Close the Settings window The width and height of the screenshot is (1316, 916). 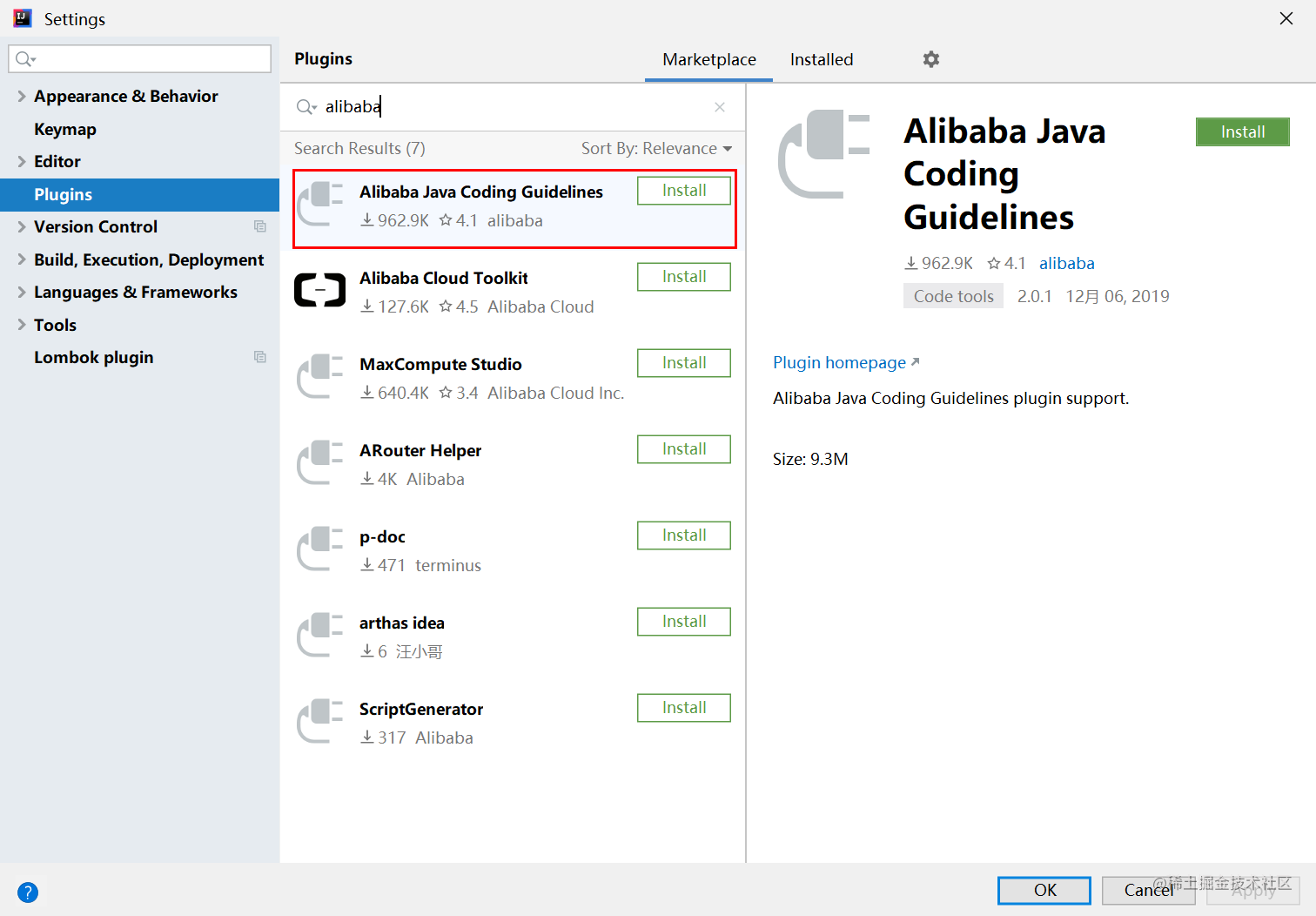pos(1286,18)
